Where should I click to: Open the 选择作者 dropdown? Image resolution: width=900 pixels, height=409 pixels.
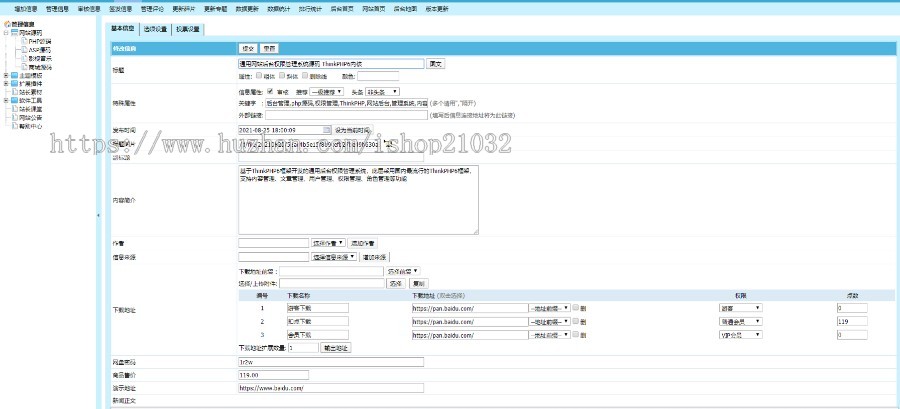[x=328, y=243]
